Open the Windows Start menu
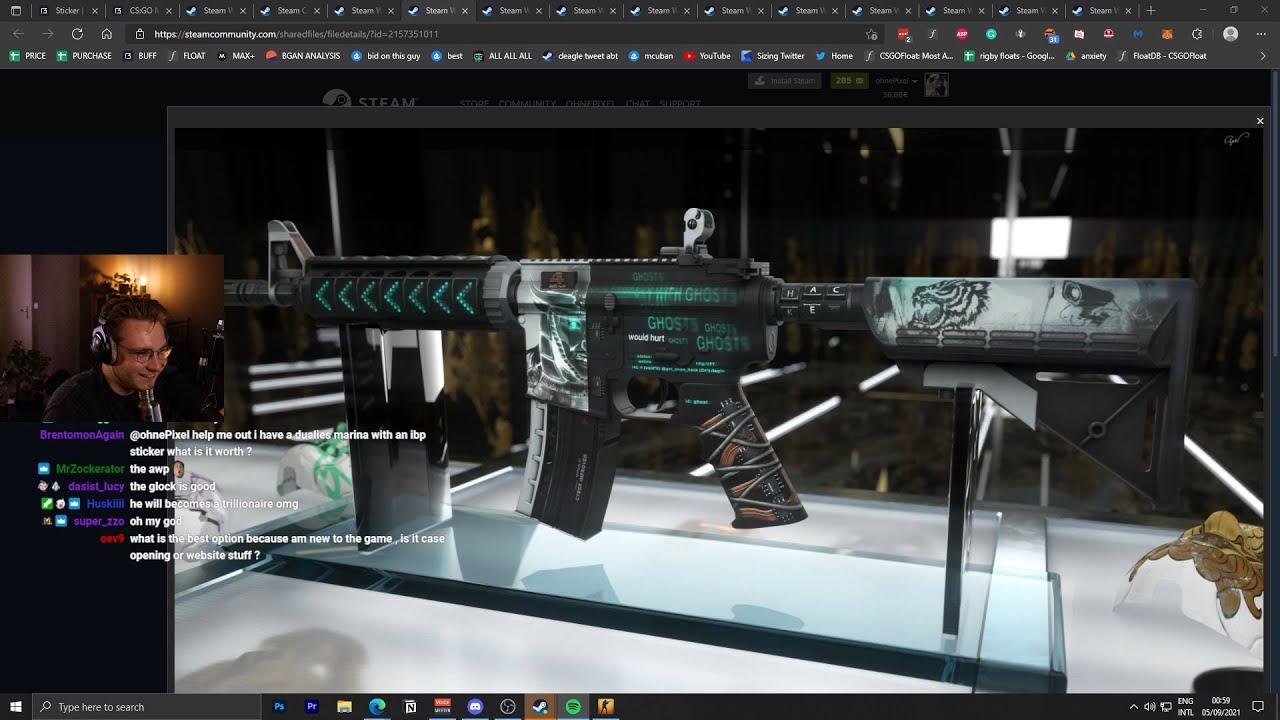Image resolution: width=1280 pixels, height=720 pixels. pos(15,707)
